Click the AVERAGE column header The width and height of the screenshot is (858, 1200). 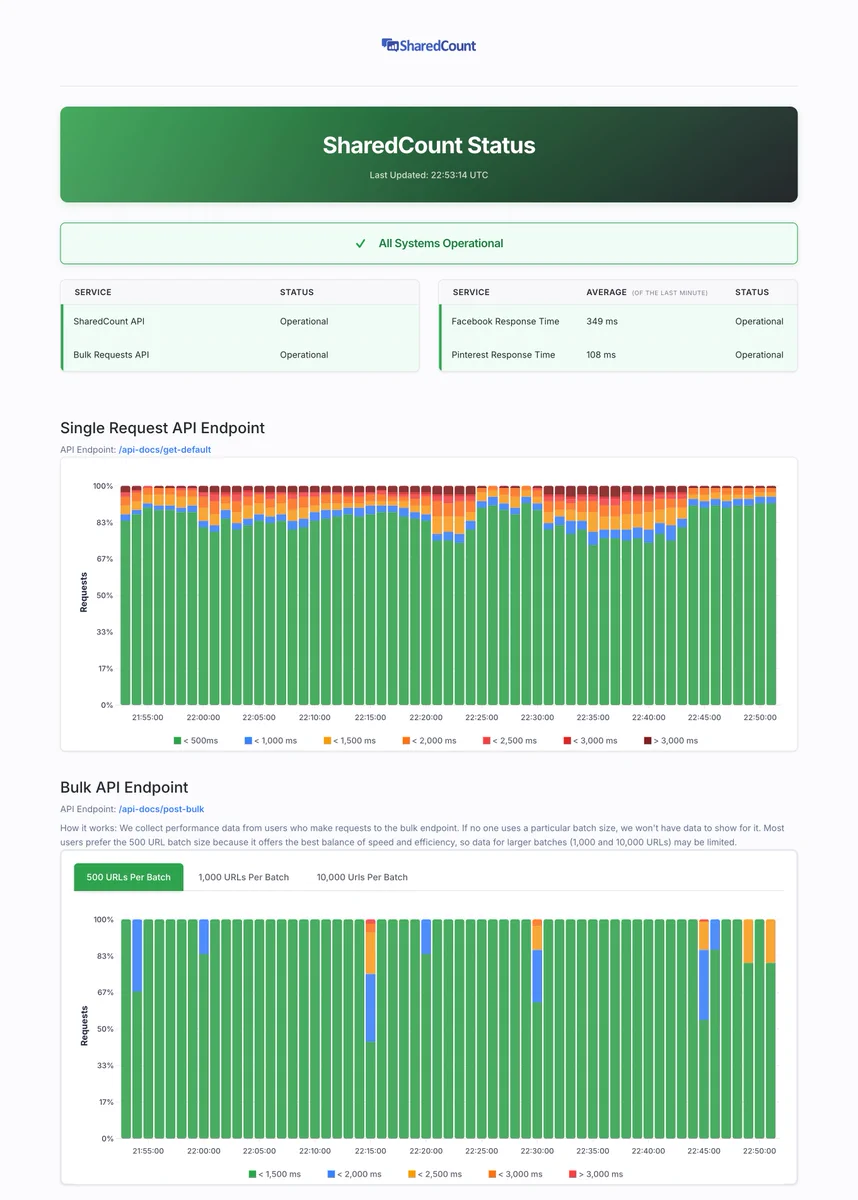(x=606, y=292)
